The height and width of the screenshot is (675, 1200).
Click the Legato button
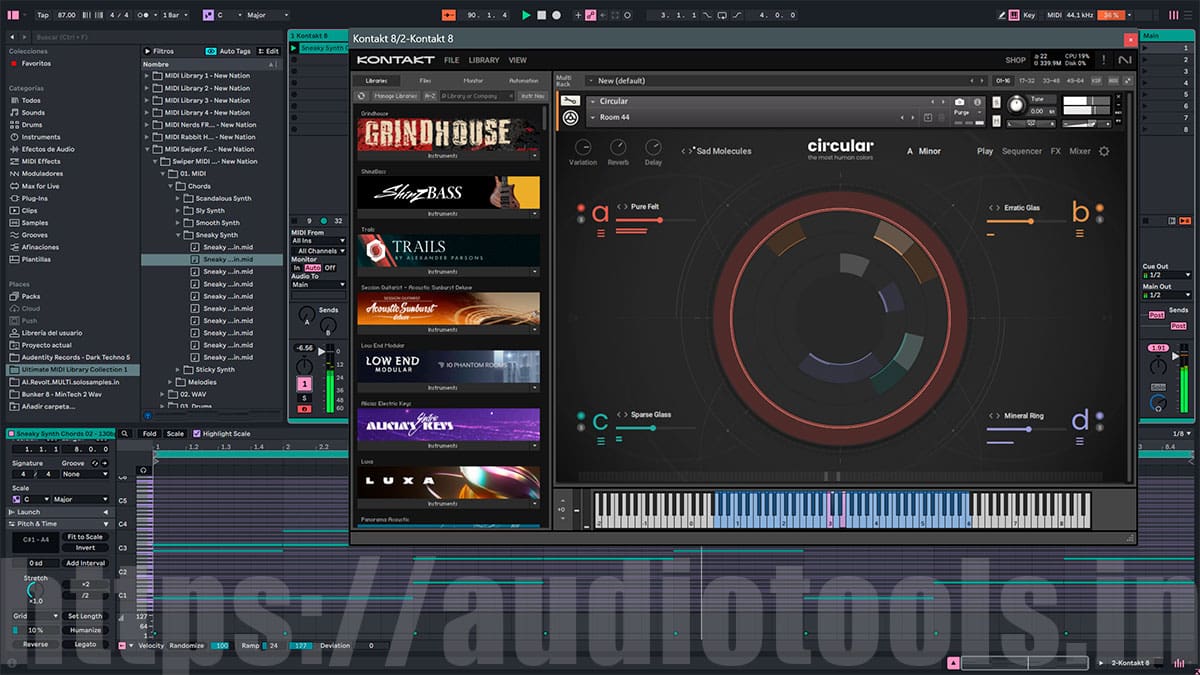click(x=85, y=644)
